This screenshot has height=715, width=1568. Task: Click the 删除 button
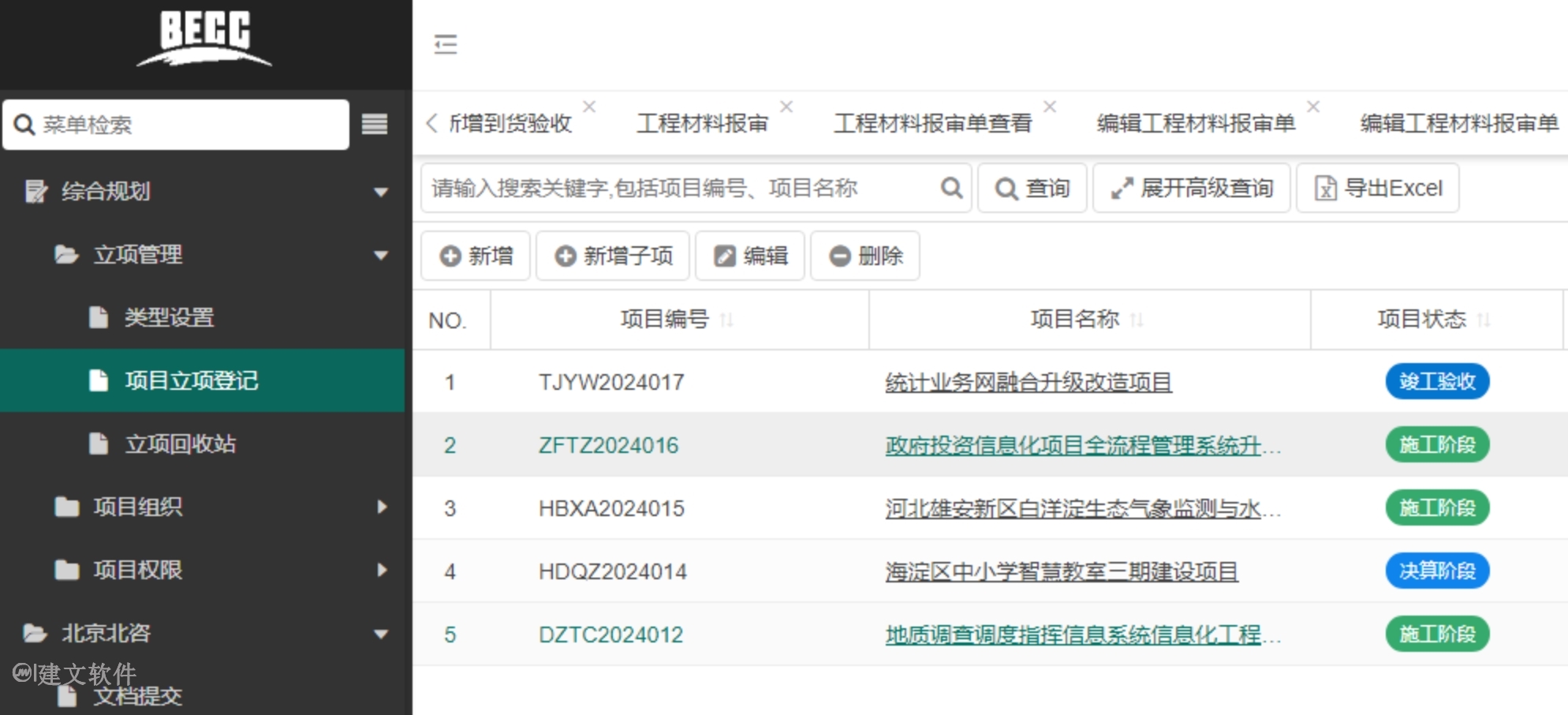pyautogui.click(x=865, y=256)
